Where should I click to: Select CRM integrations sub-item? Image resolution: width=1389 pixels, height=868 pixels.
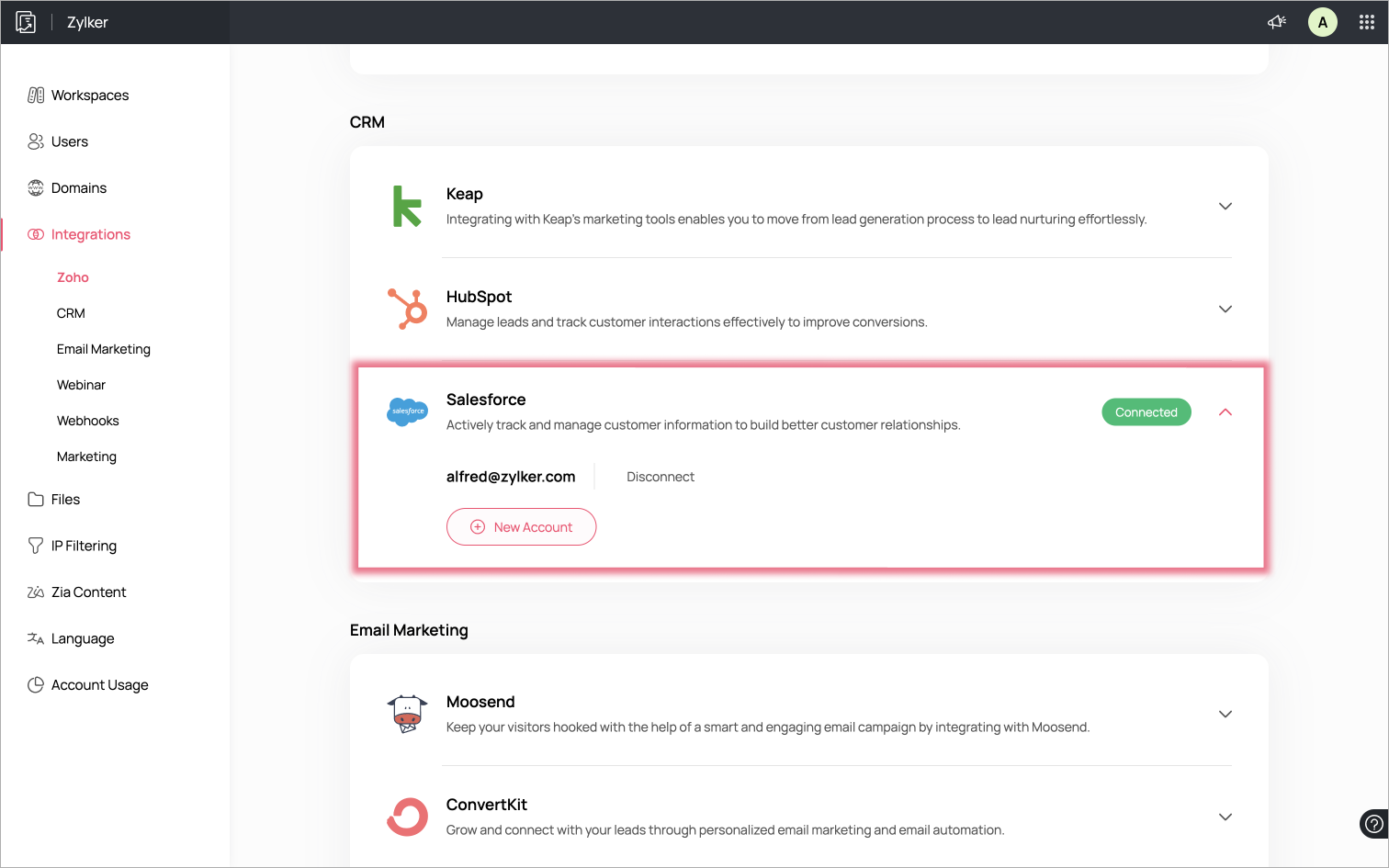(71, 313)
